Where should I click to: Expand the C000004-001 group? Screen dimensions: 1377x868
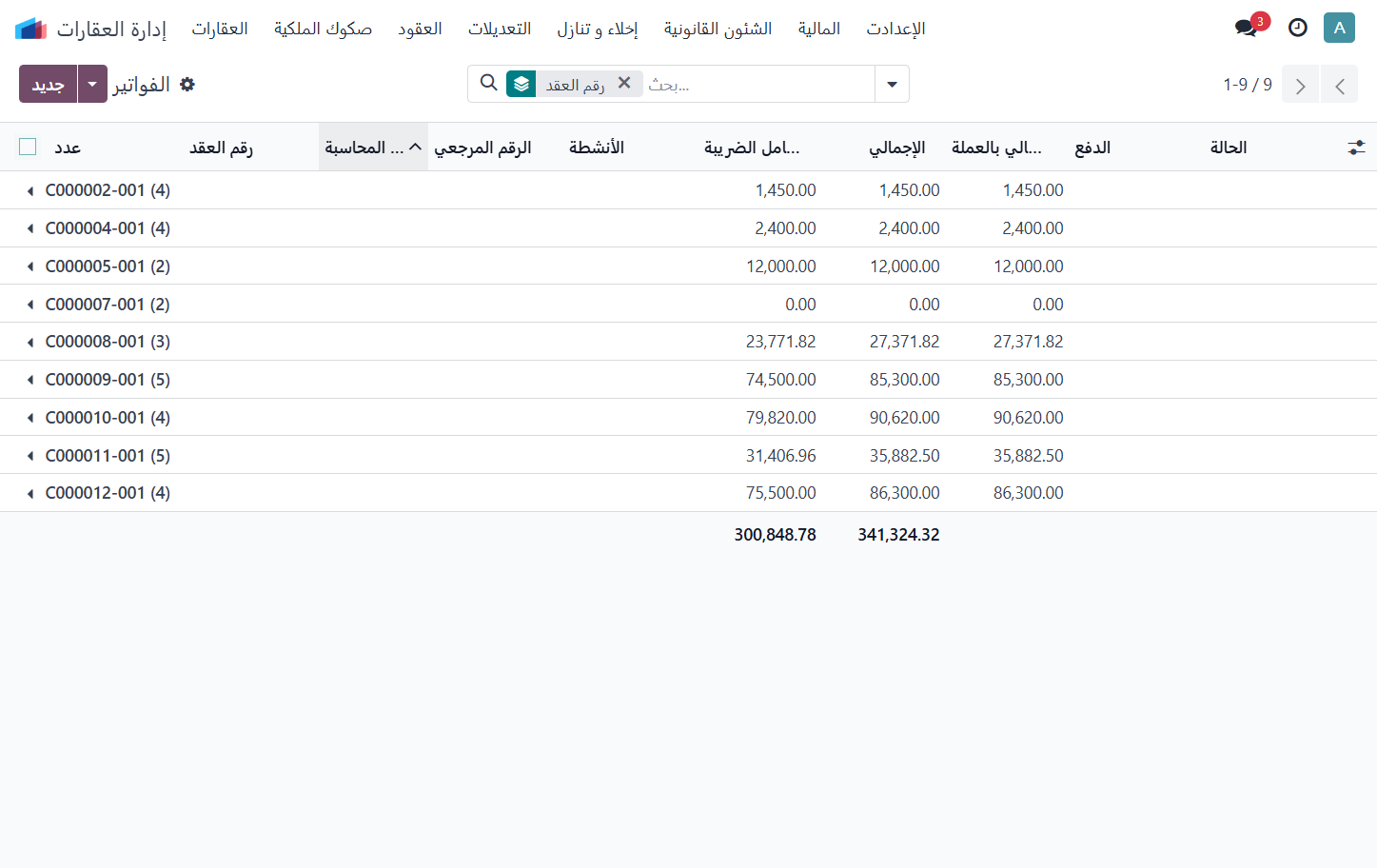[x=688, y=228]
